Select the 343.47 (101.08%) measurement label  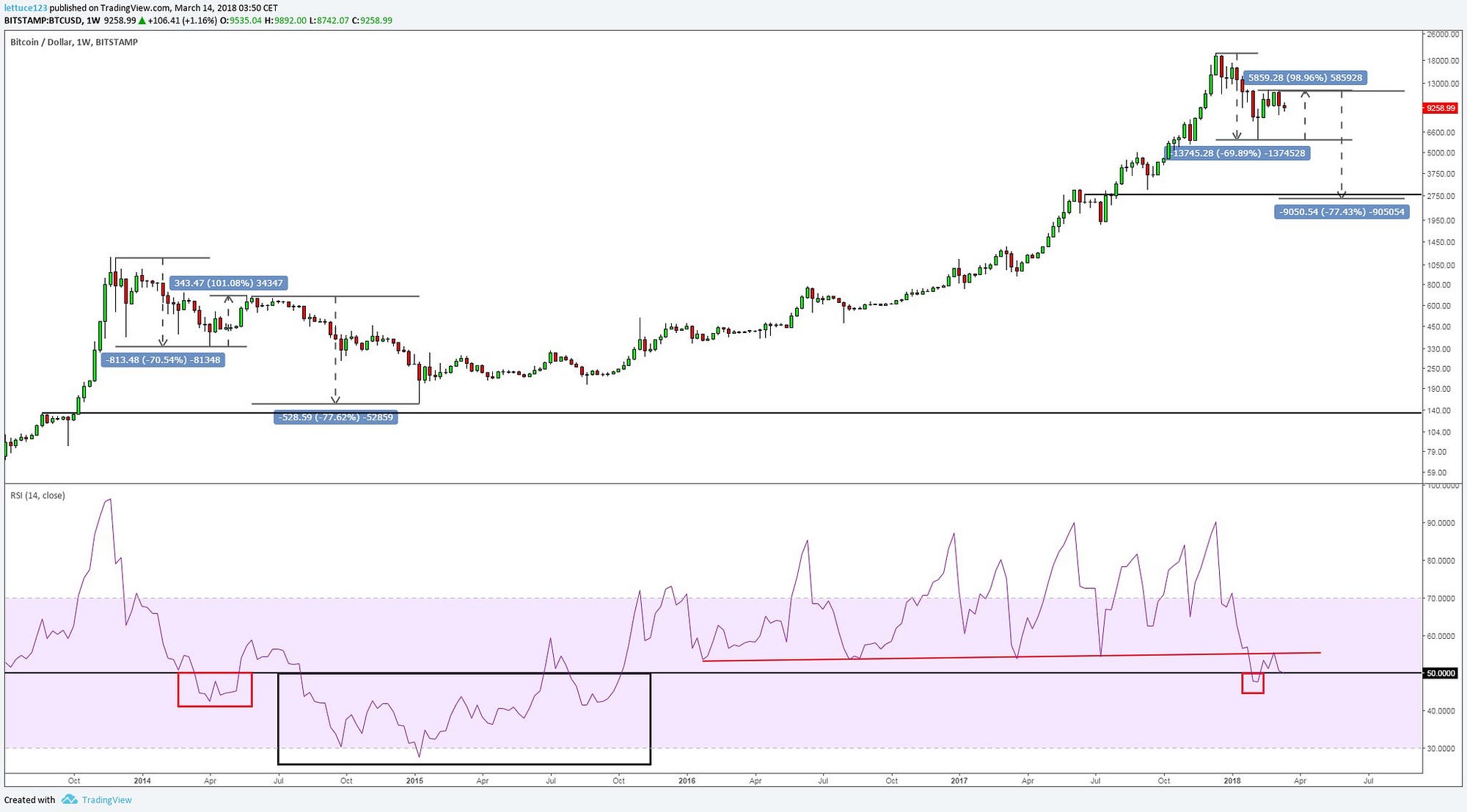(229, 283)
